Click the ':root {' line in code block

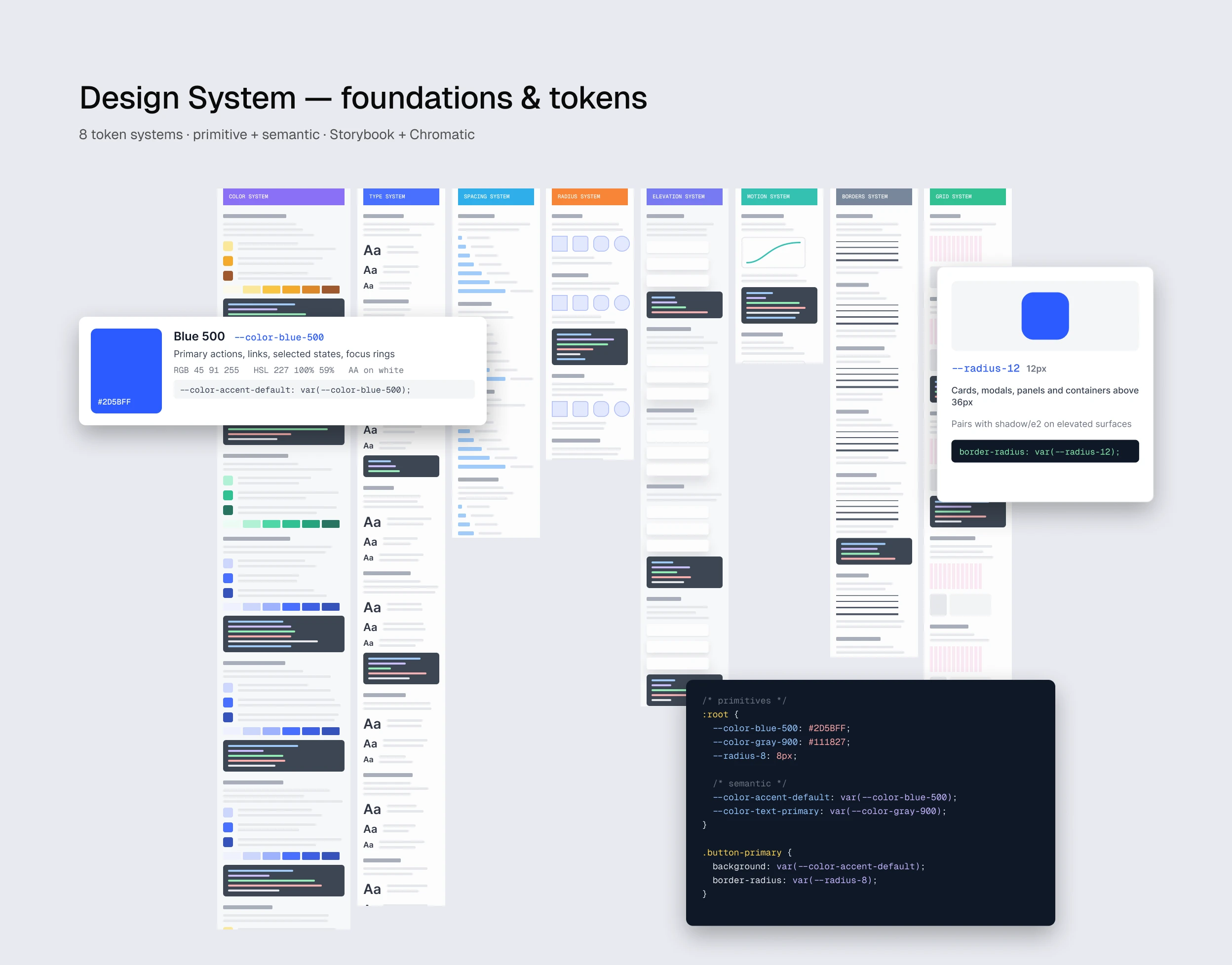click(x=720, y=715)
